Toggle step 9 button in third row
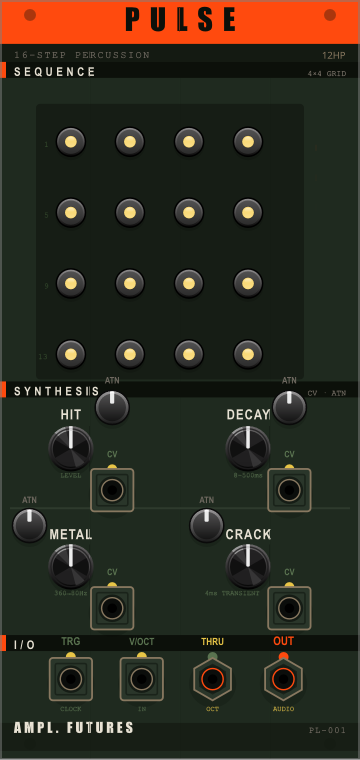 tap(71, 283)
